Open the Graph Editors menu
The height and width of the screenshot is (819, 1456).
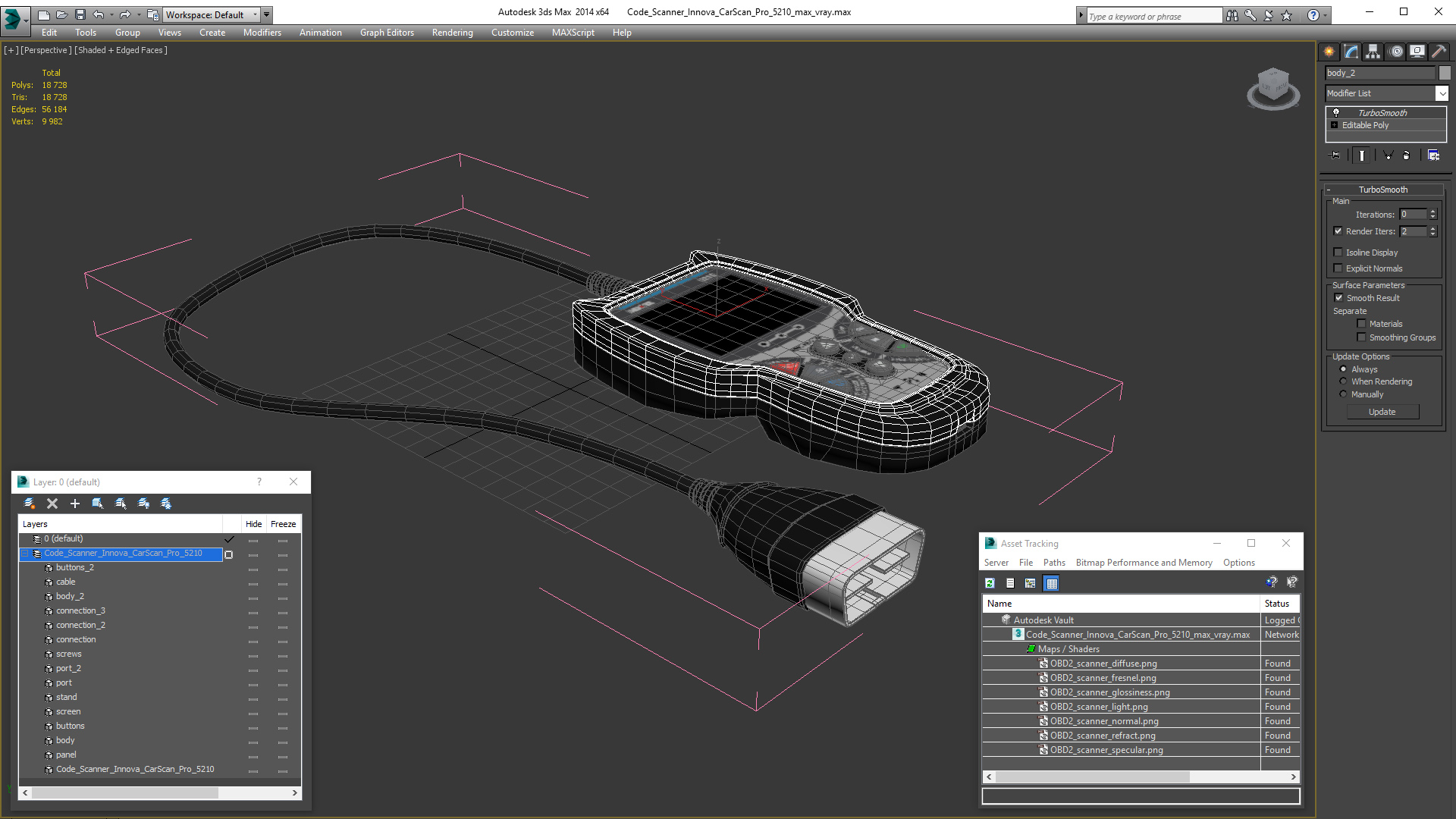pos(387,33)
